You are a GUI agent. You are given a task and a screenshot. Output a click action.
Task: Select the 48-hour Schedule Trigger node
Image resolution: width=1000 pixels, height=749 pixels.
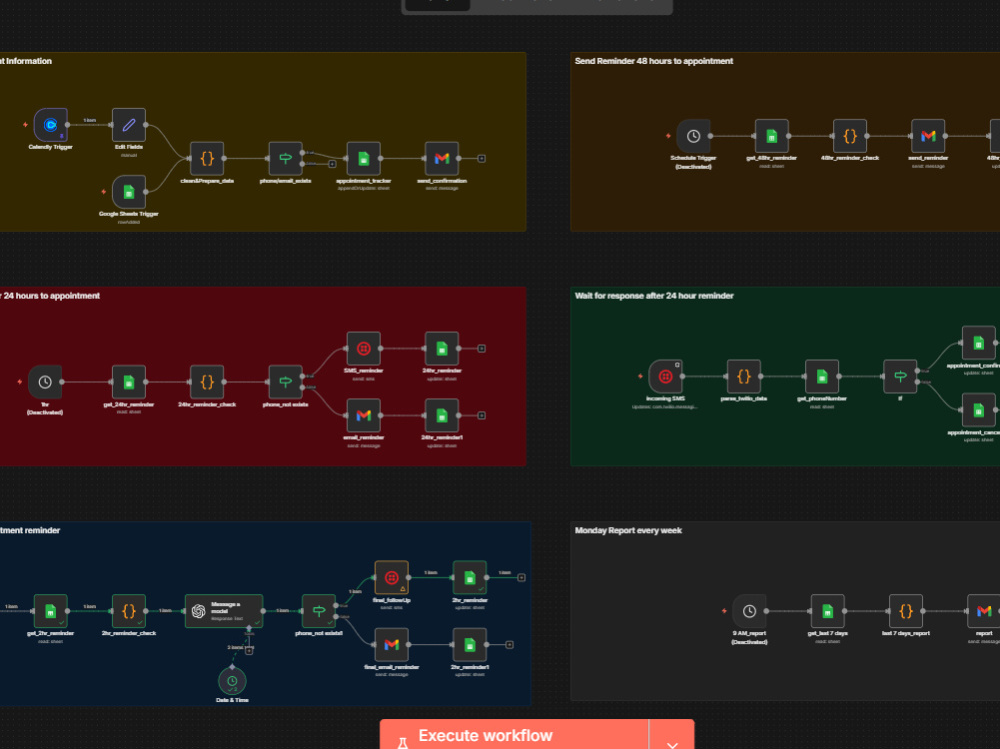(693, 136)
